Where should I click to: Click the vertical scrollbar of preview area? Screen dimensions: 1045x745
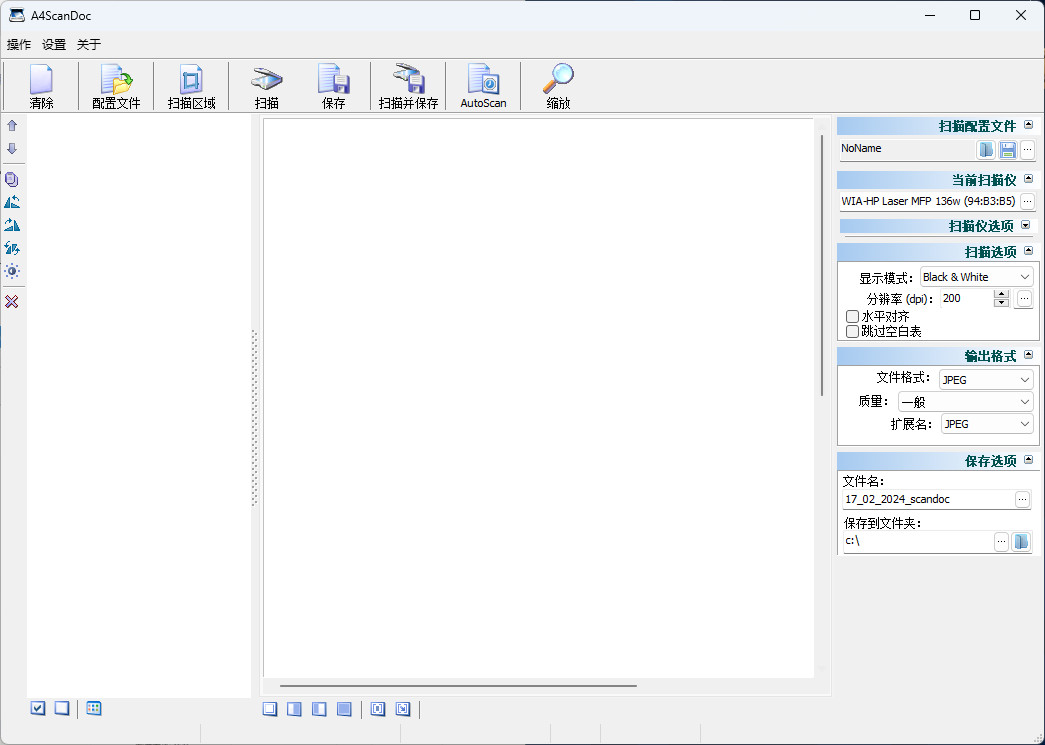[x=822, y=265]
